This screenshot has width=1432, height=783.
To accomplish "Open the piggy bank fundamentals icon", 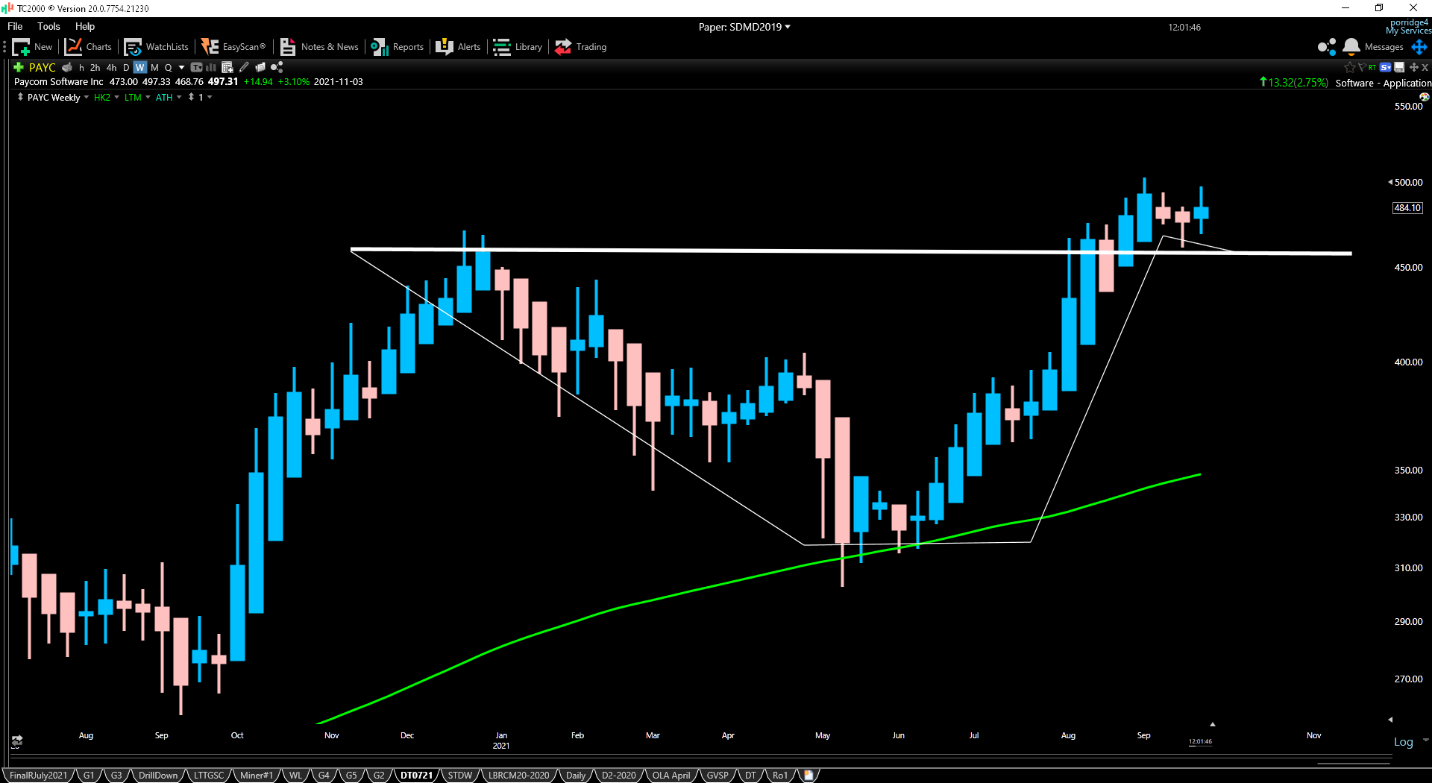I will [67, 67].
